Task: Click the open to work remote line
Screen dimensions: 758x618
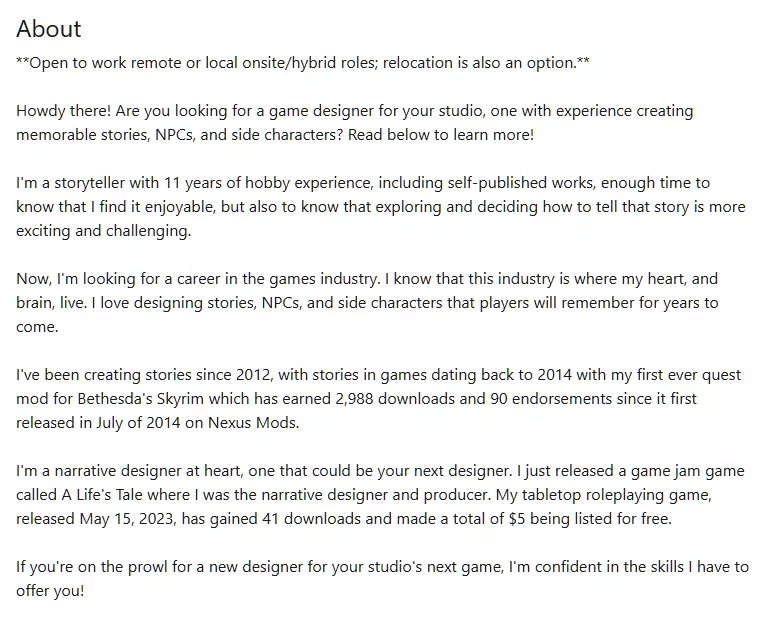Action: [x=303, y=63]
